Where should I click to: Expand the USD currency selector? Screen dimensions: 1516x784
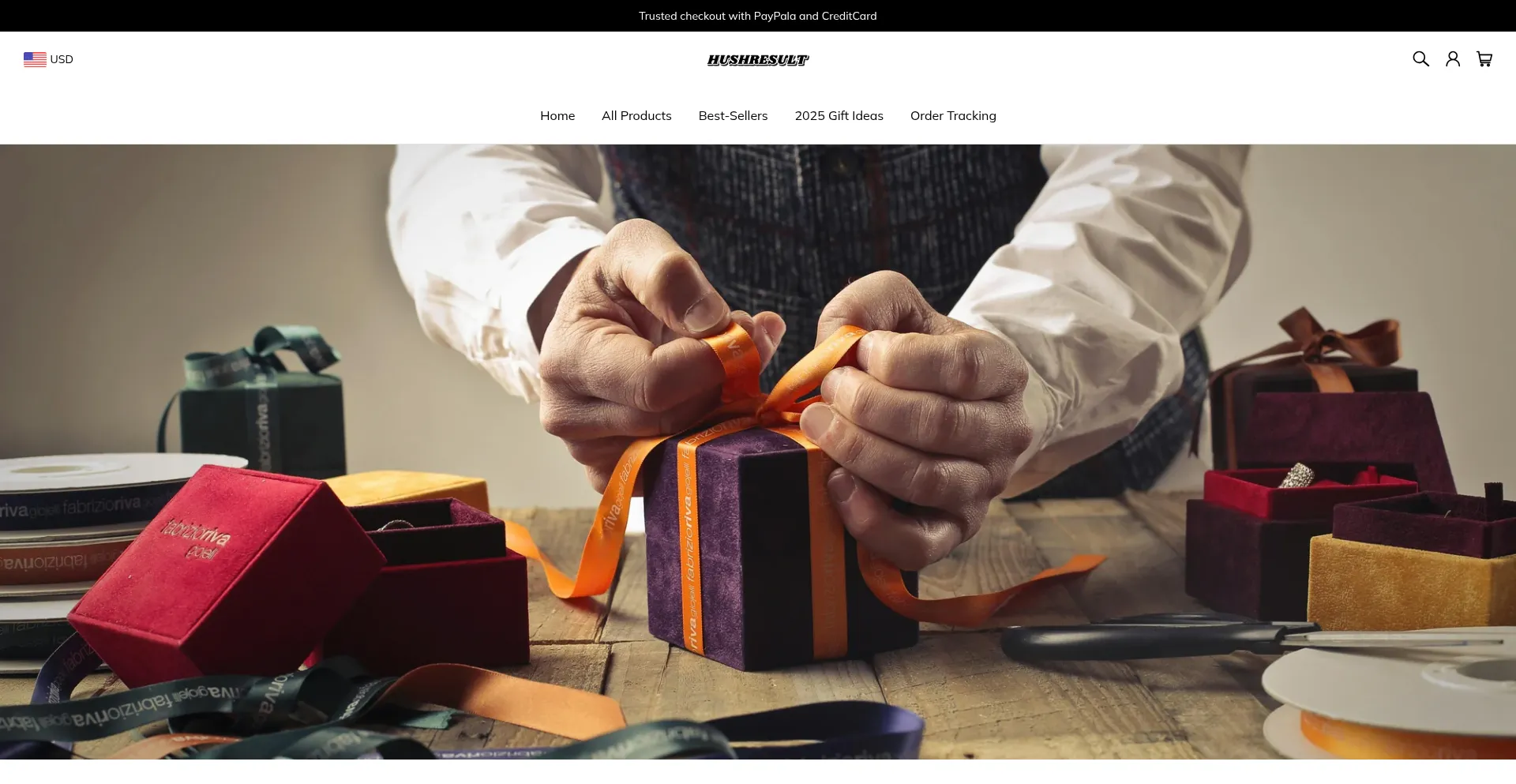[48, 59]
